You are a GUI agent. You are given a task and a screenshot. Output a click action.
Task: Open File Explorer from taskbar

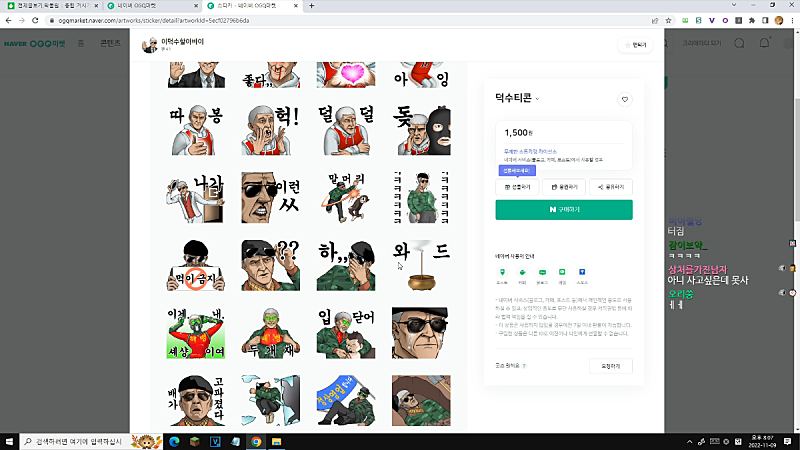click(276, 441)
